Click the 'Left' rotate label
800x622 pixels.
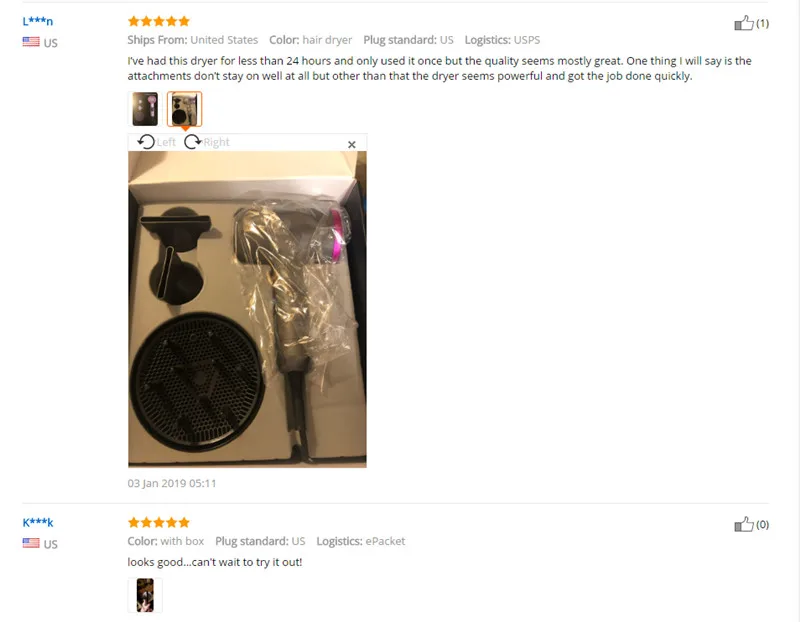(166, 142)
